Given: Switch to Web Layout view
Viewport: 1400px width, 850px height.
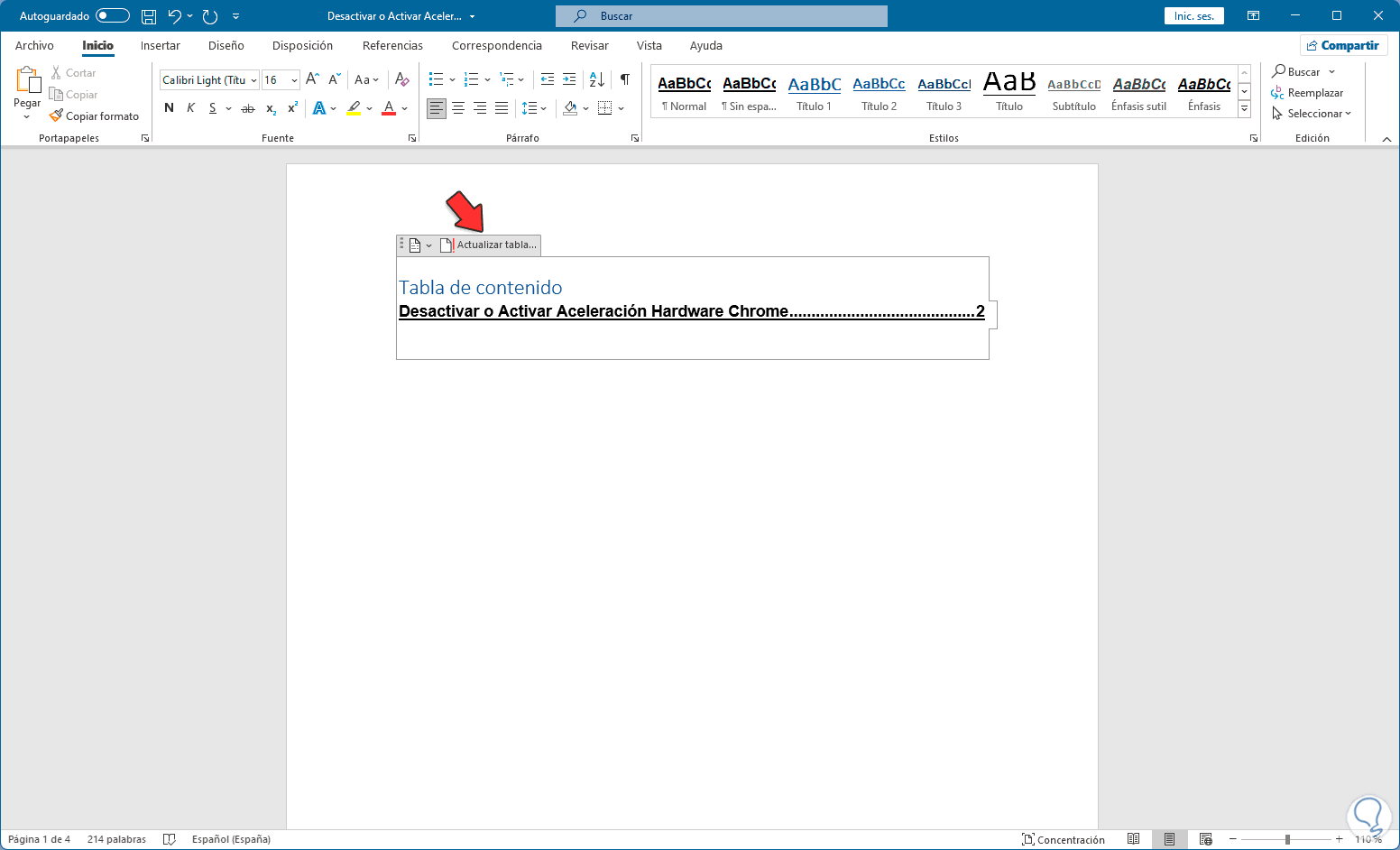Looking at the screenshot, I should coord(1206,839).
